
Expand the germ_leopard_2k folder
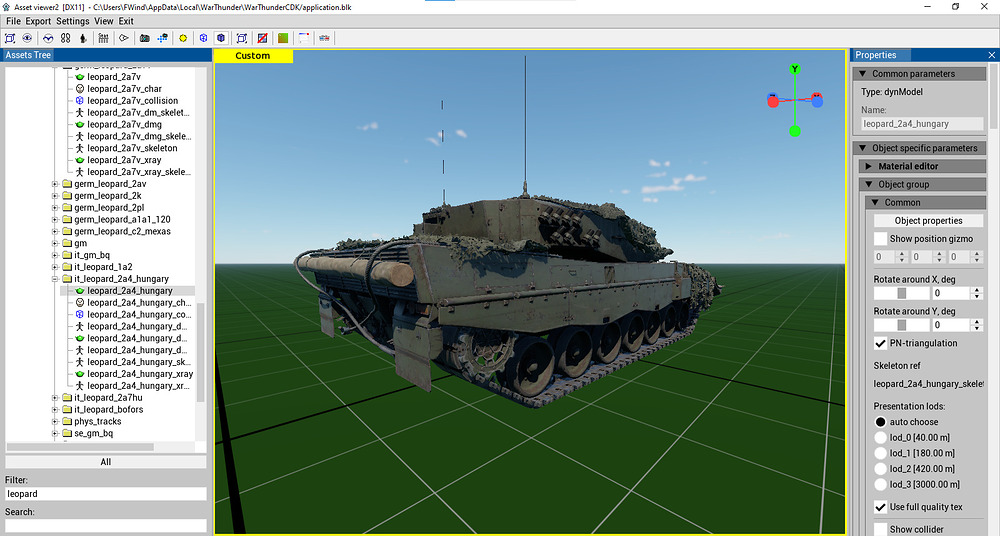[55, 196]
